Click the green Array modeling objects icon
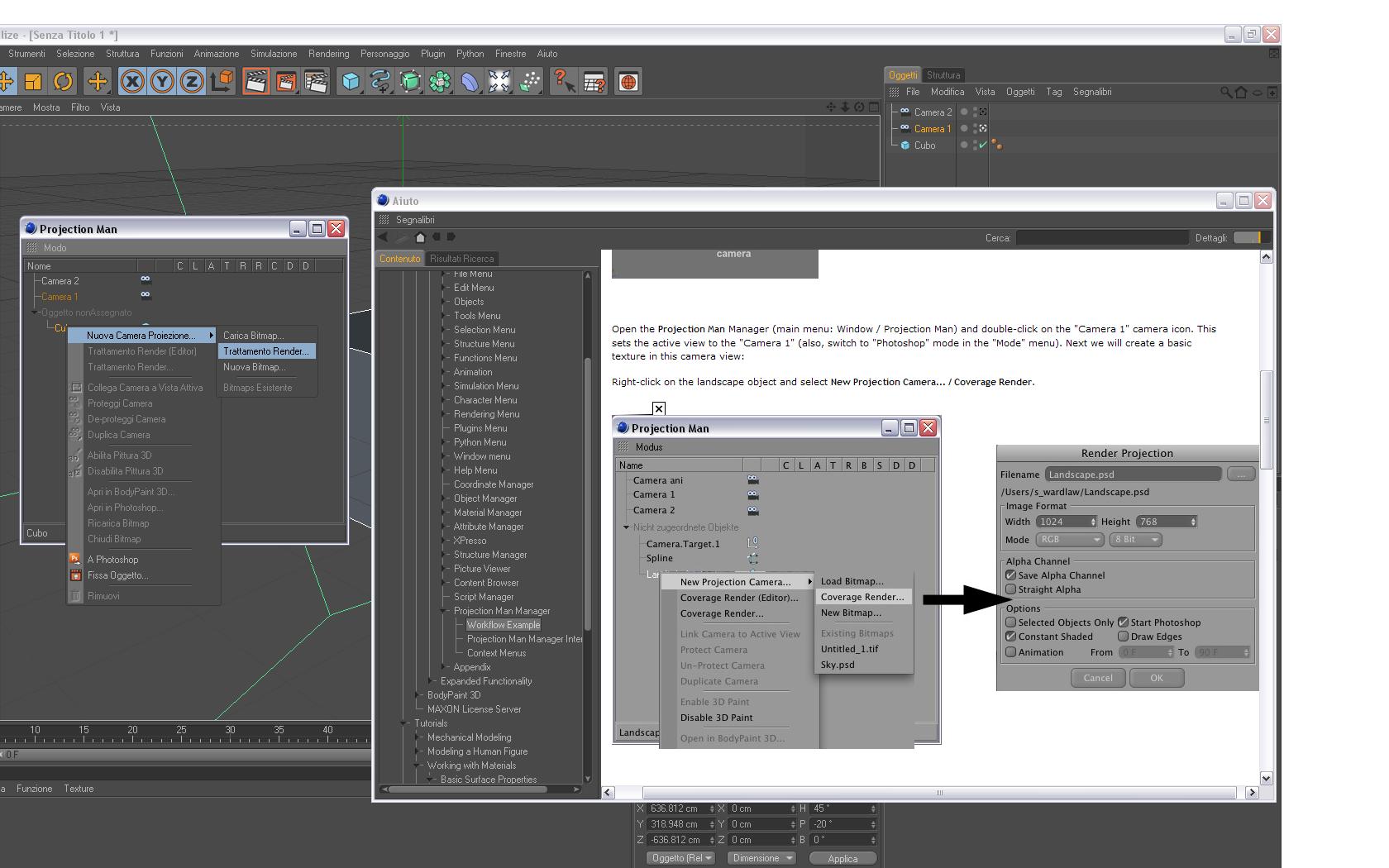 (441, 81)
